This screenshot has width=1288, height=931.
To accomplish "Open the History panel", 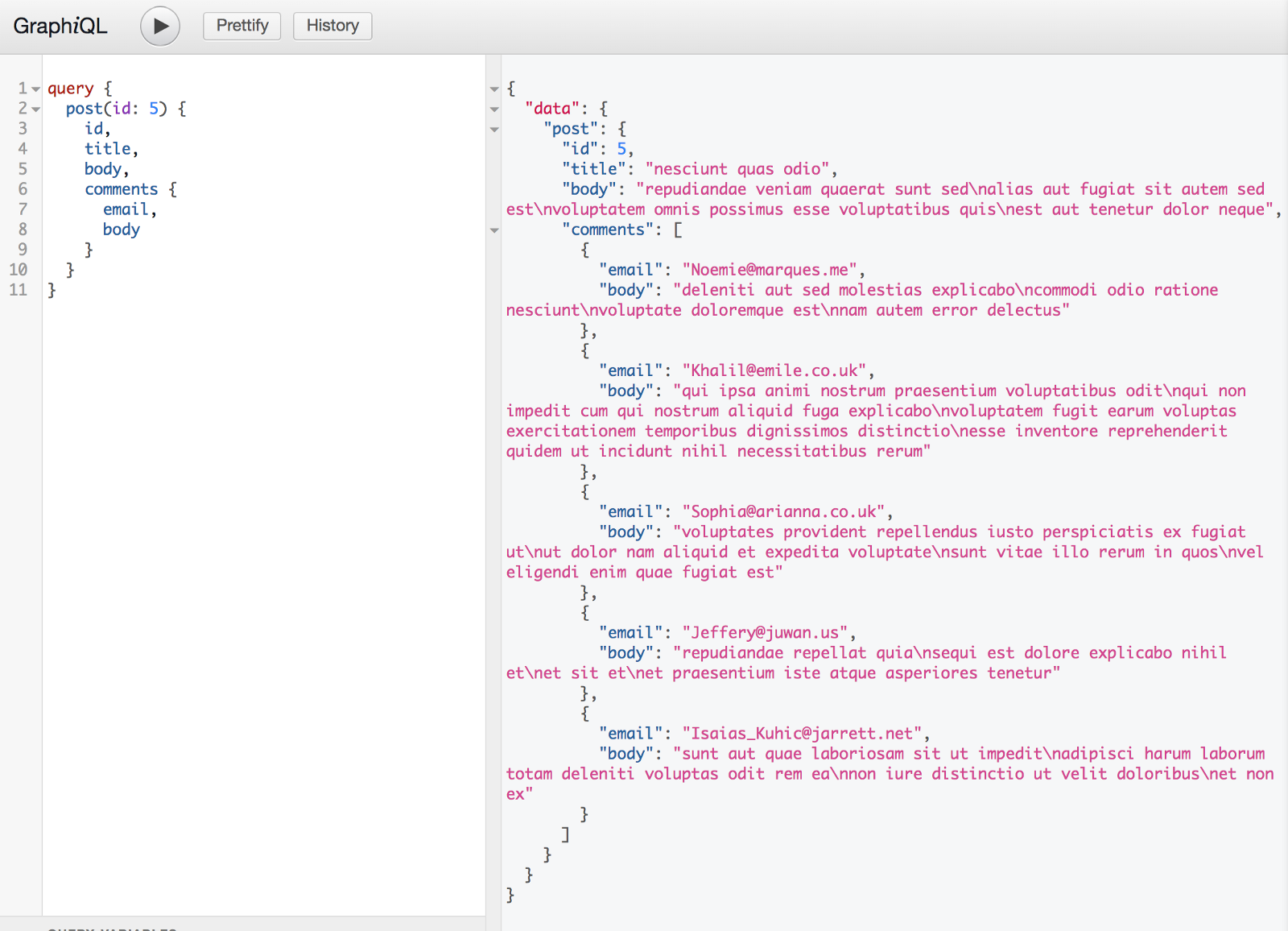I will (332, 26).
